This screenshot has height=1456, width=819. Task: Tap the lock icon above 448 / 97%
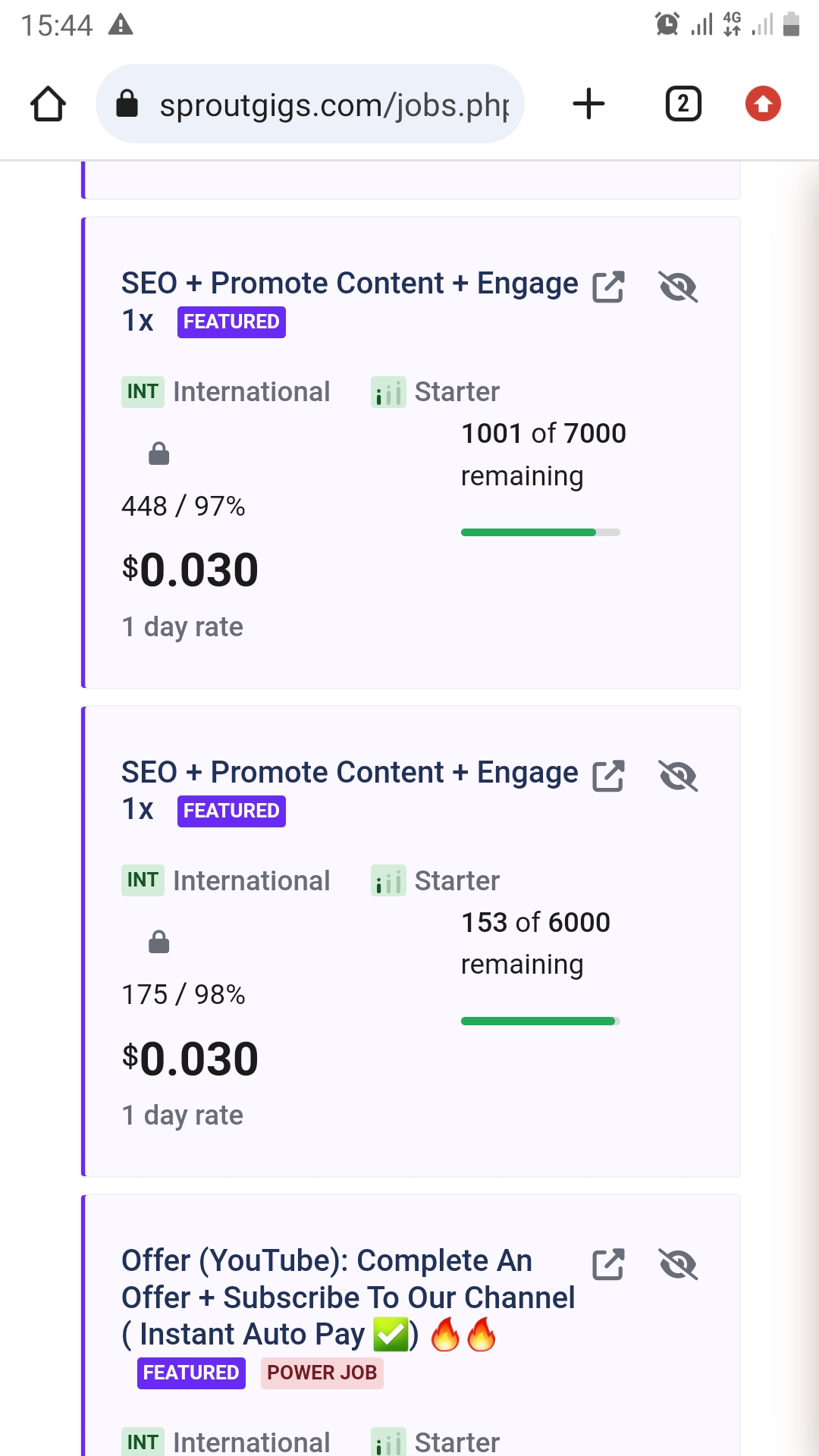click(x=158, y=453)
